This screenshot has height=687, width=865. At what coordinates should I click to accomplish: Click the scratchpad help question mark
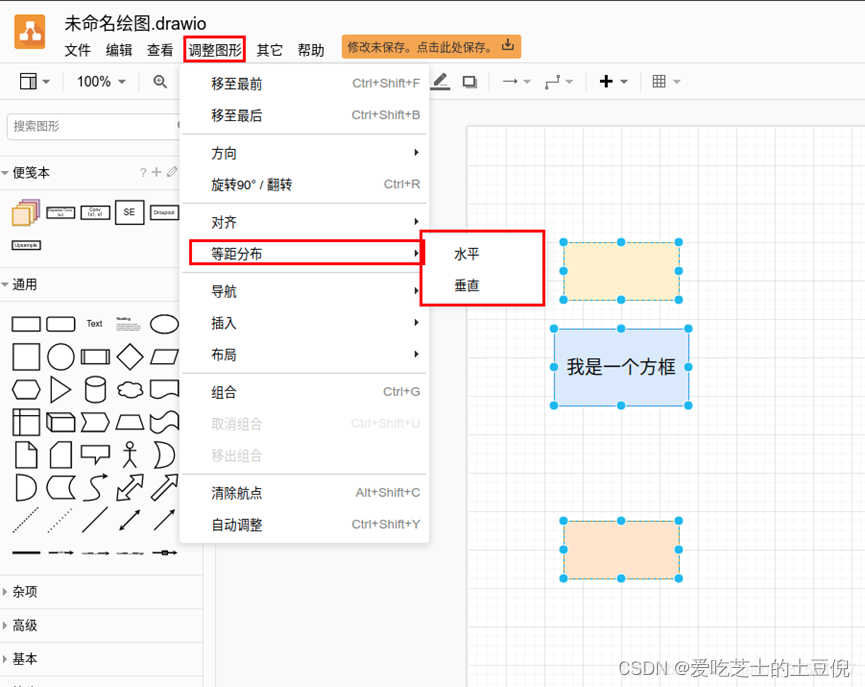click(143, 173)
